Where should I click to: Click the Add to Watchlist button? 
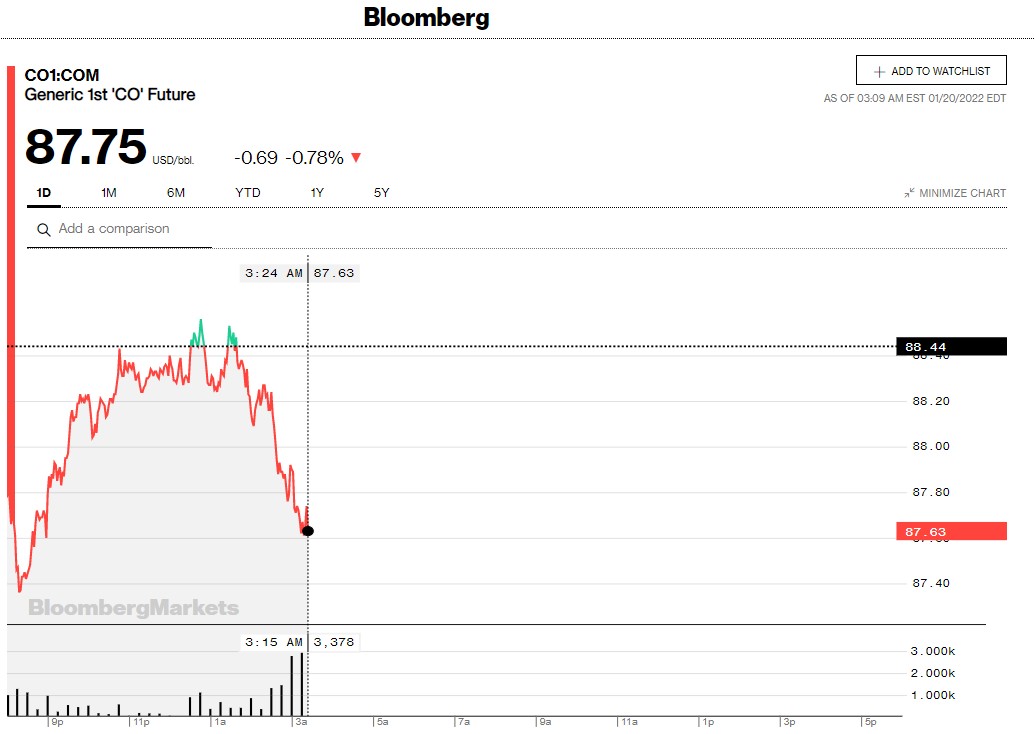point(931,71)
